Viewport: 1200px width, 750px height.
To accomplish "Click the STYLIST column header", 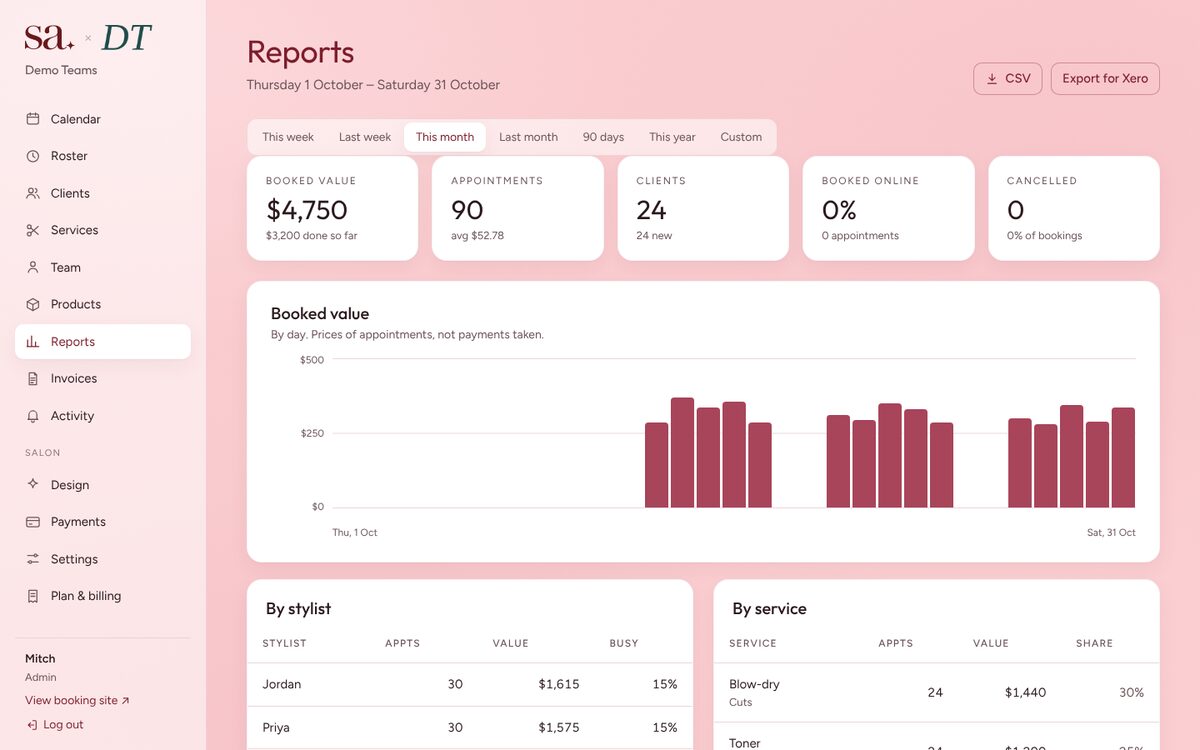I will (x=284, y=643).
